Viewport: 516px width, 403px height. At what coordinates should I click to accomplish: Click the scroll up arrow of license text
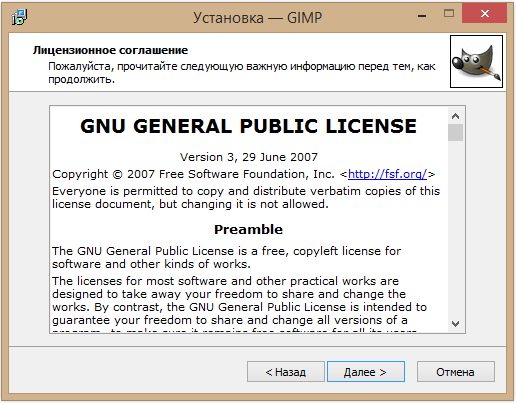pyautogui.click(x=455, y=116)
